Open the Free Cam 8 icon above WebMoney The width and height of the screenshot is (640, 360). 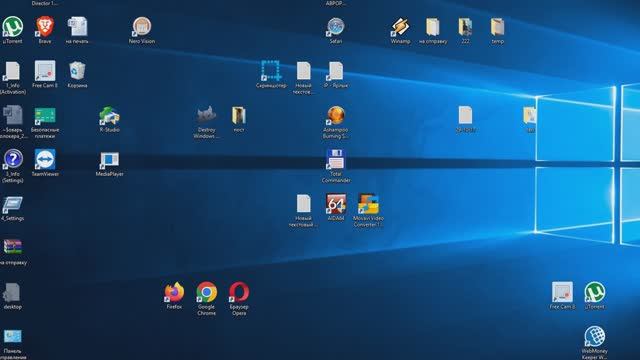point(562,292)
